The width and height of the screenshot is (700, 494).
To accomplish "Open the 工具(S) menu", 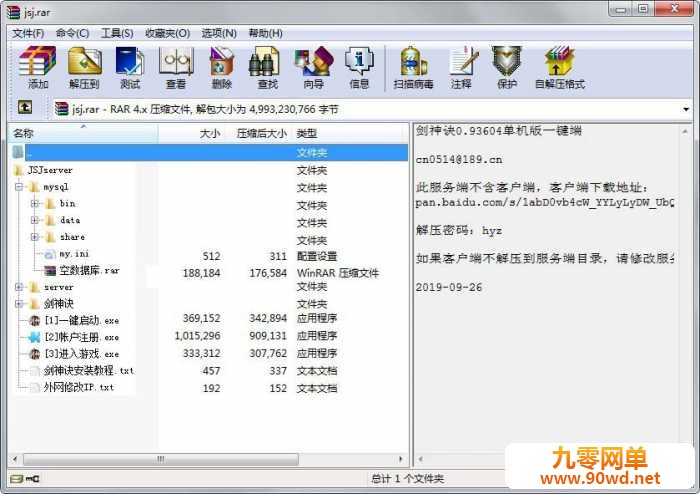I will pos(117,33).
